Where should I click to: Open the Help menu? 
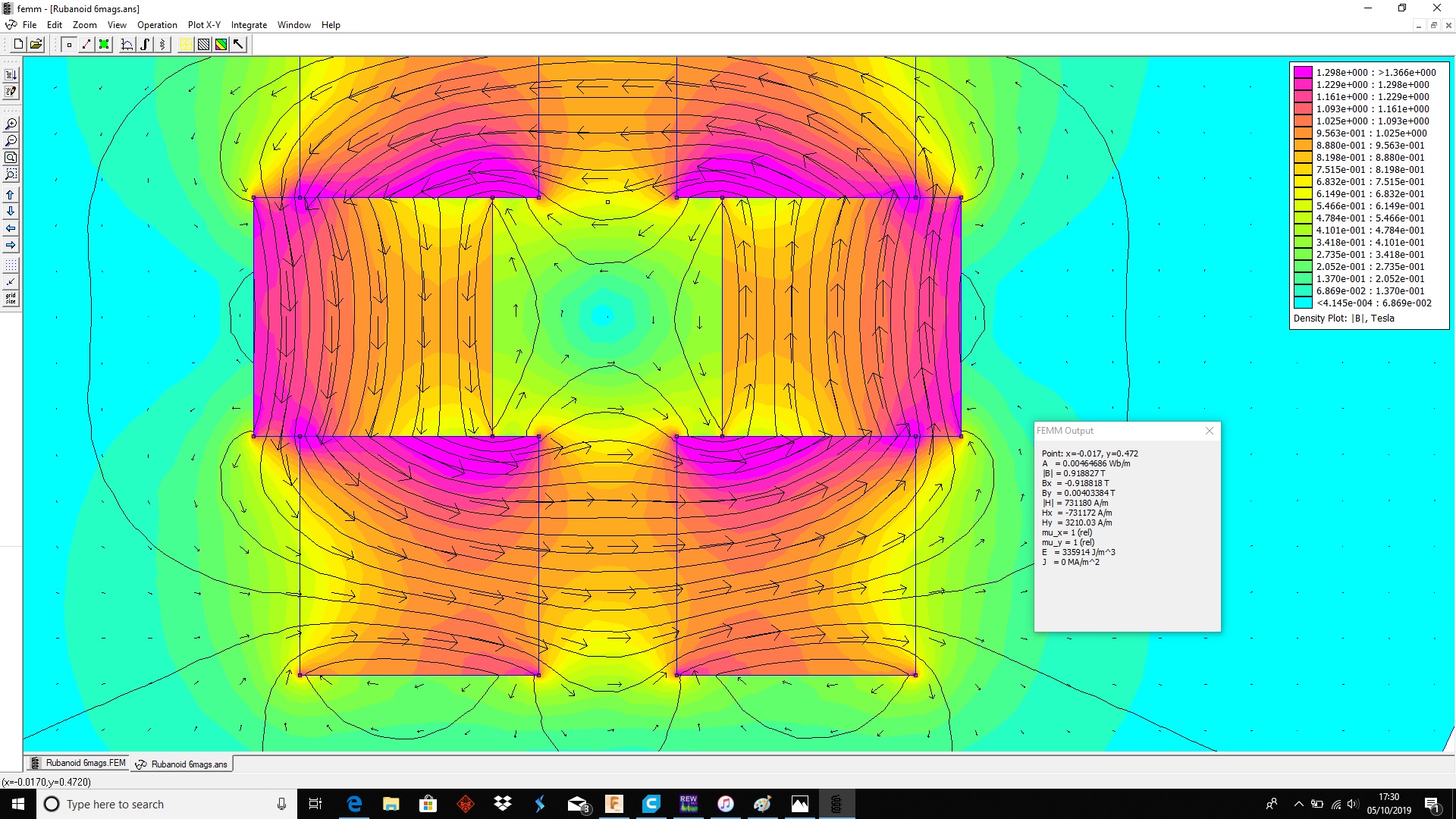click(x=331, y=25)
